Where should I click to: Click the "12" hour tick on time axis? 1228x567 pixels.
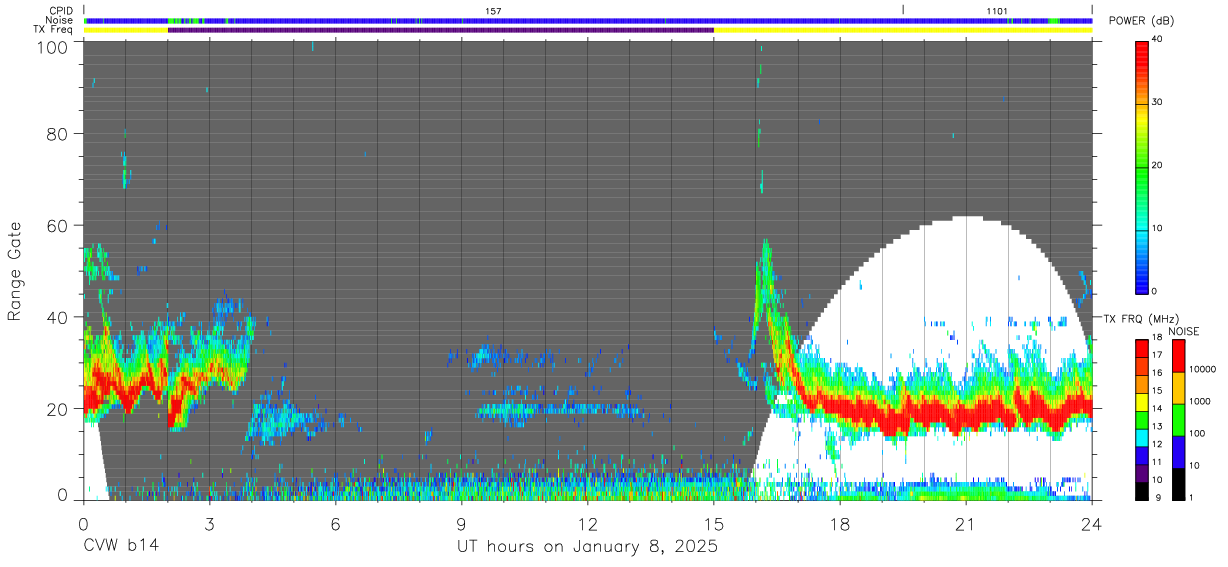point(587,523)
